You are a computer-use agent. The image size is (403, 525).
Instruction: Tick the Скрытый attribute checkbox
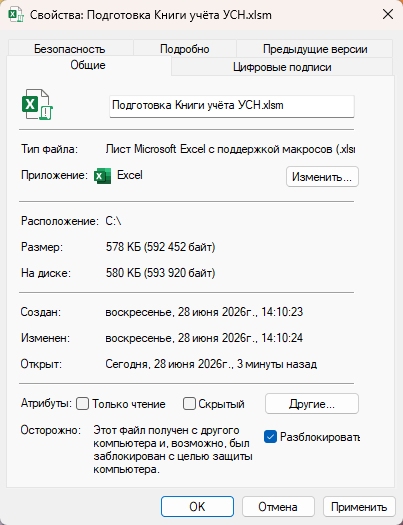tap(189, 404)
